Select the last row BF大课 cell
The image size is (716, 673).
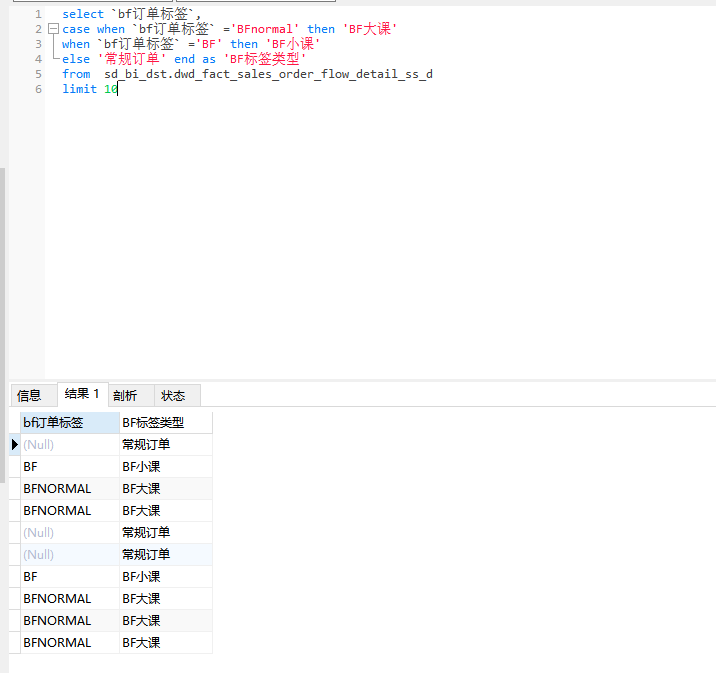tap(166, 642)
